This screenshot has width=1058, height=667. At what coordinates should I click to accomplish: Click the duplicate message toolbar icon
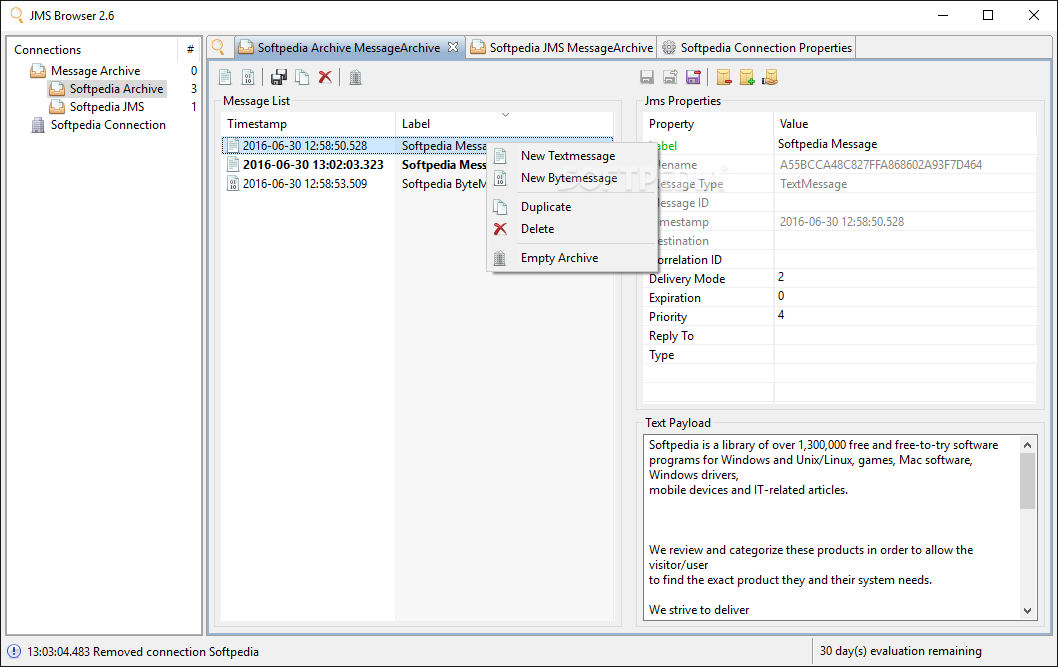coord(302,78)
